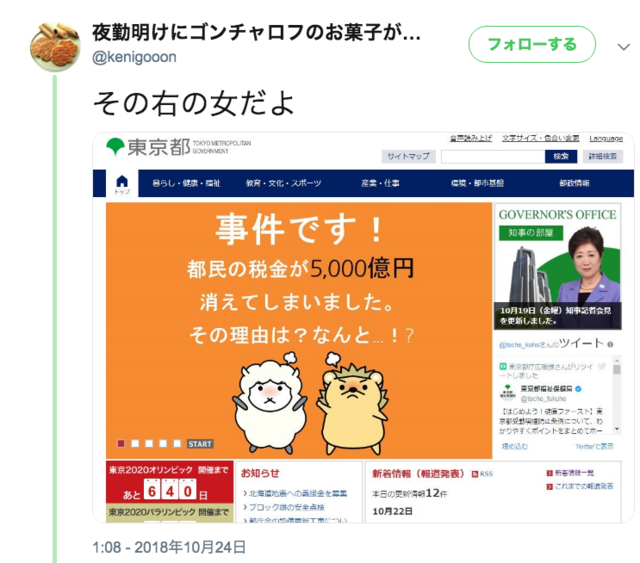This screenshot has width=640, height=563.
Task: Click the RSS icon beside 新着情報
Action: tap(475, 474)
